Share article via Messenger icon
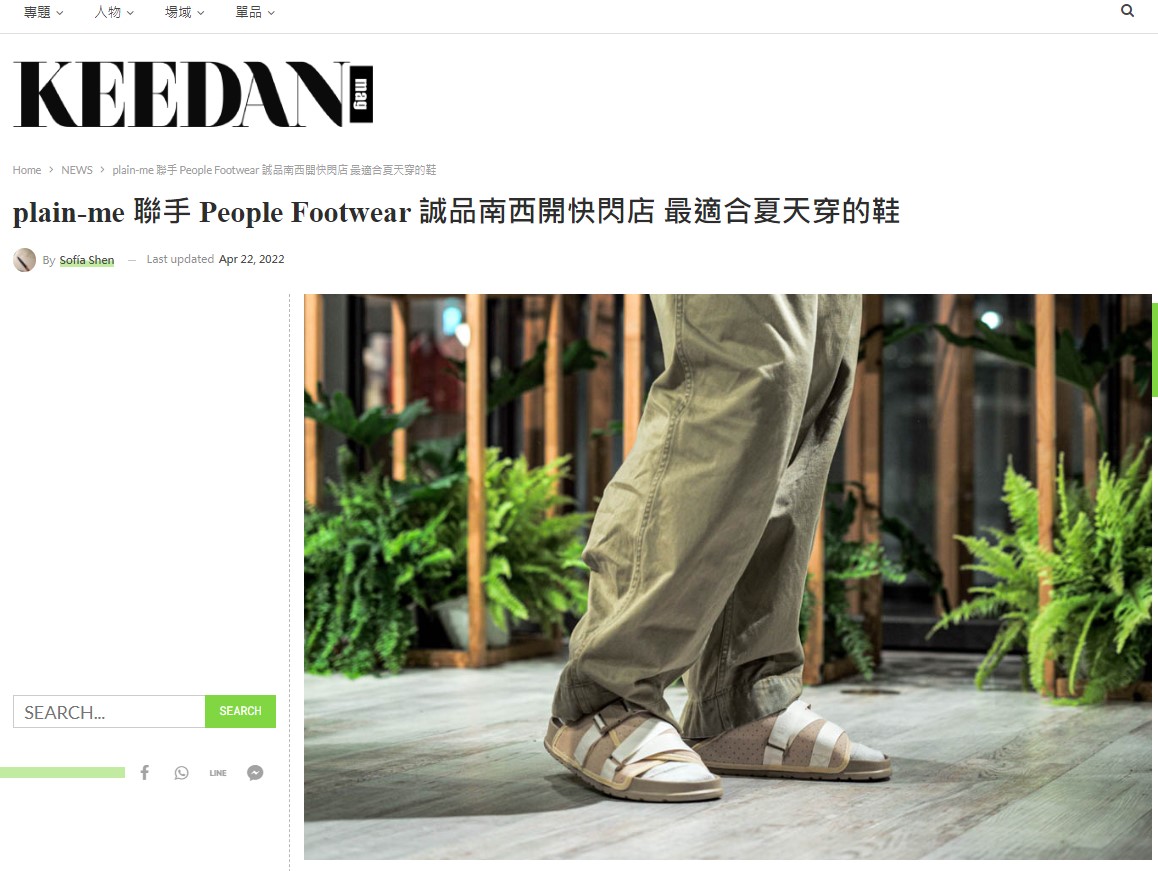 coord(255,773)
